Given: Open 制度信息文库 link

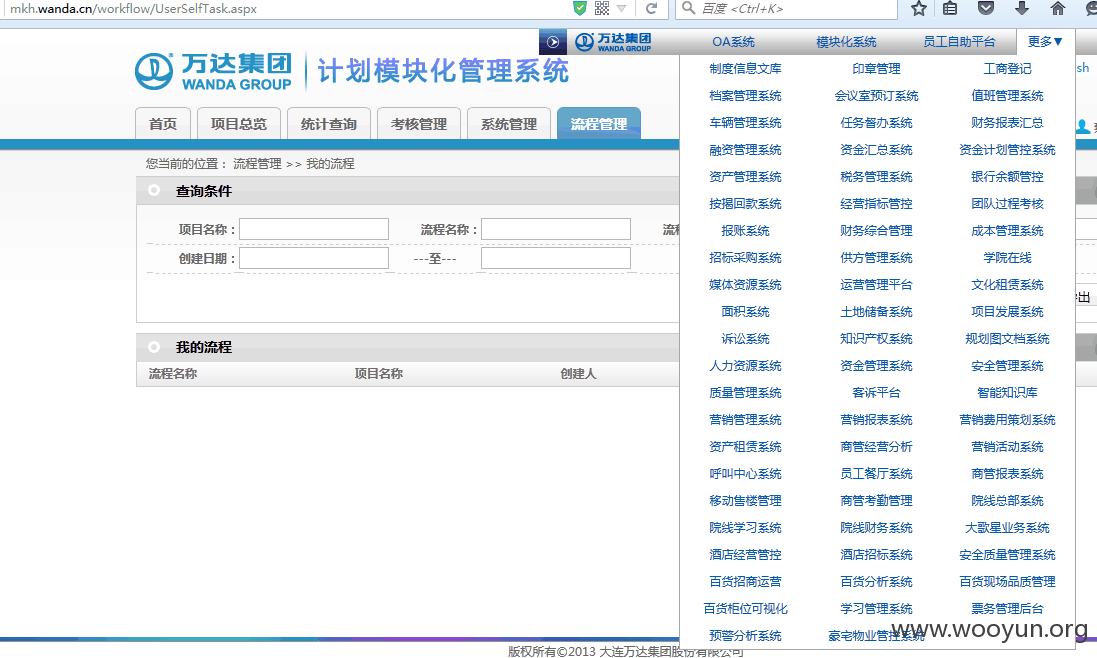Looking at the screenshot, I should [x=745, y=69].
